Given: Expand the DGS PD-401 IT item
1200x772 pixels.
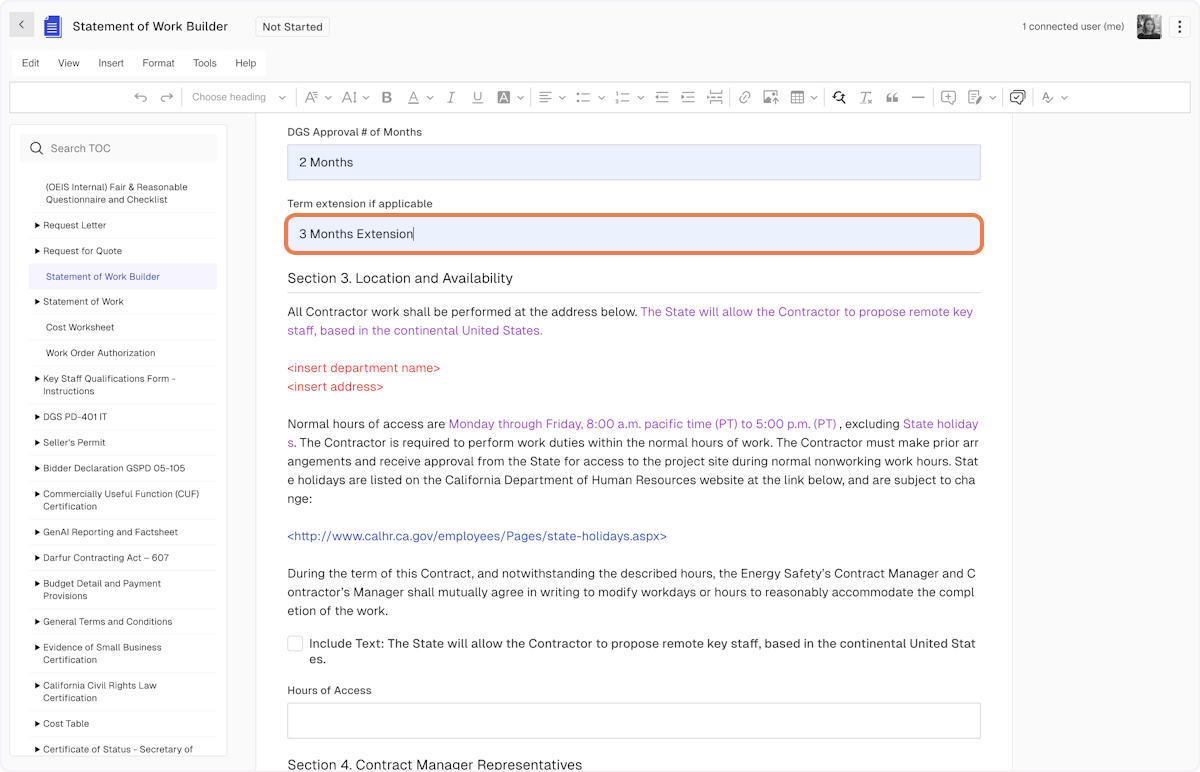Looking at the screenshot, I should pos(38,417).
